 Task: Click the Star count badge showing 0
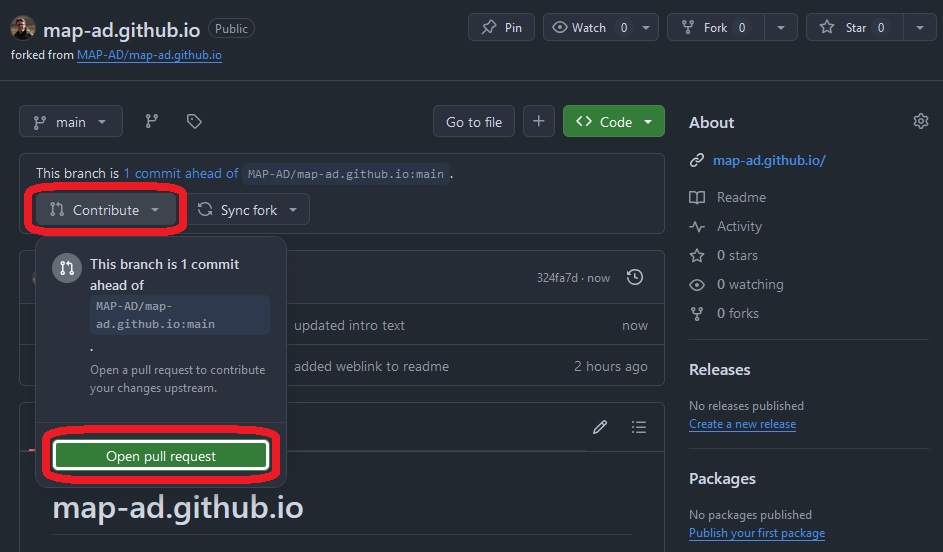coord(881,28)
